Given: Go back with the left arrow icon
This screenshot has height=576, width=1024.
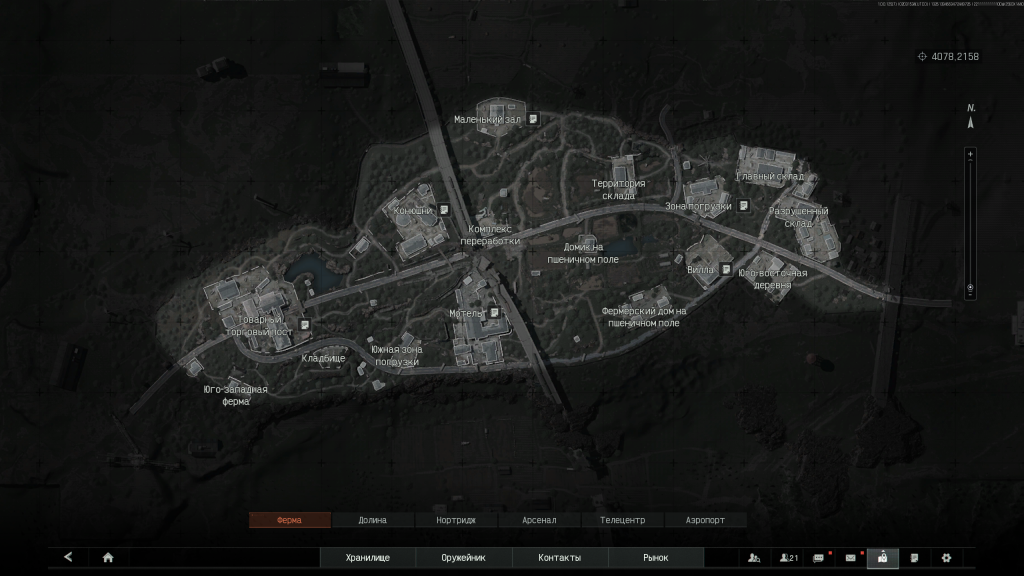Looking at the screenshot, I should (68, 557).
